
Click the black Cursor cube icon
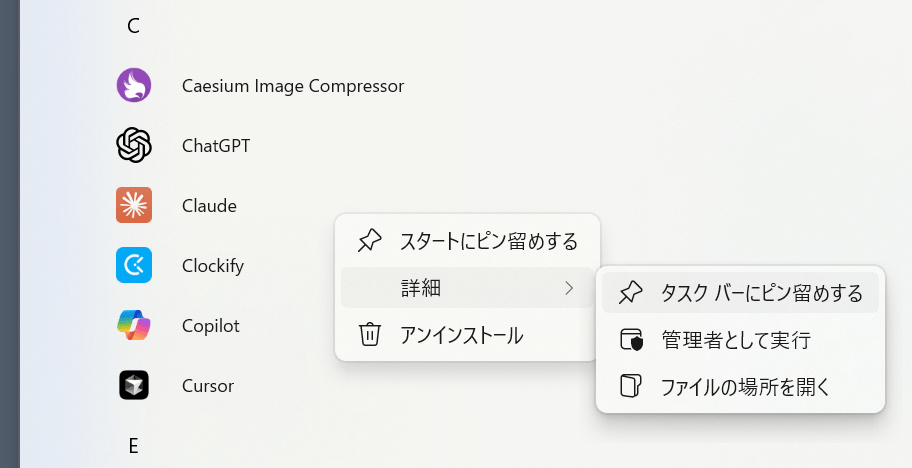[133, 385]
